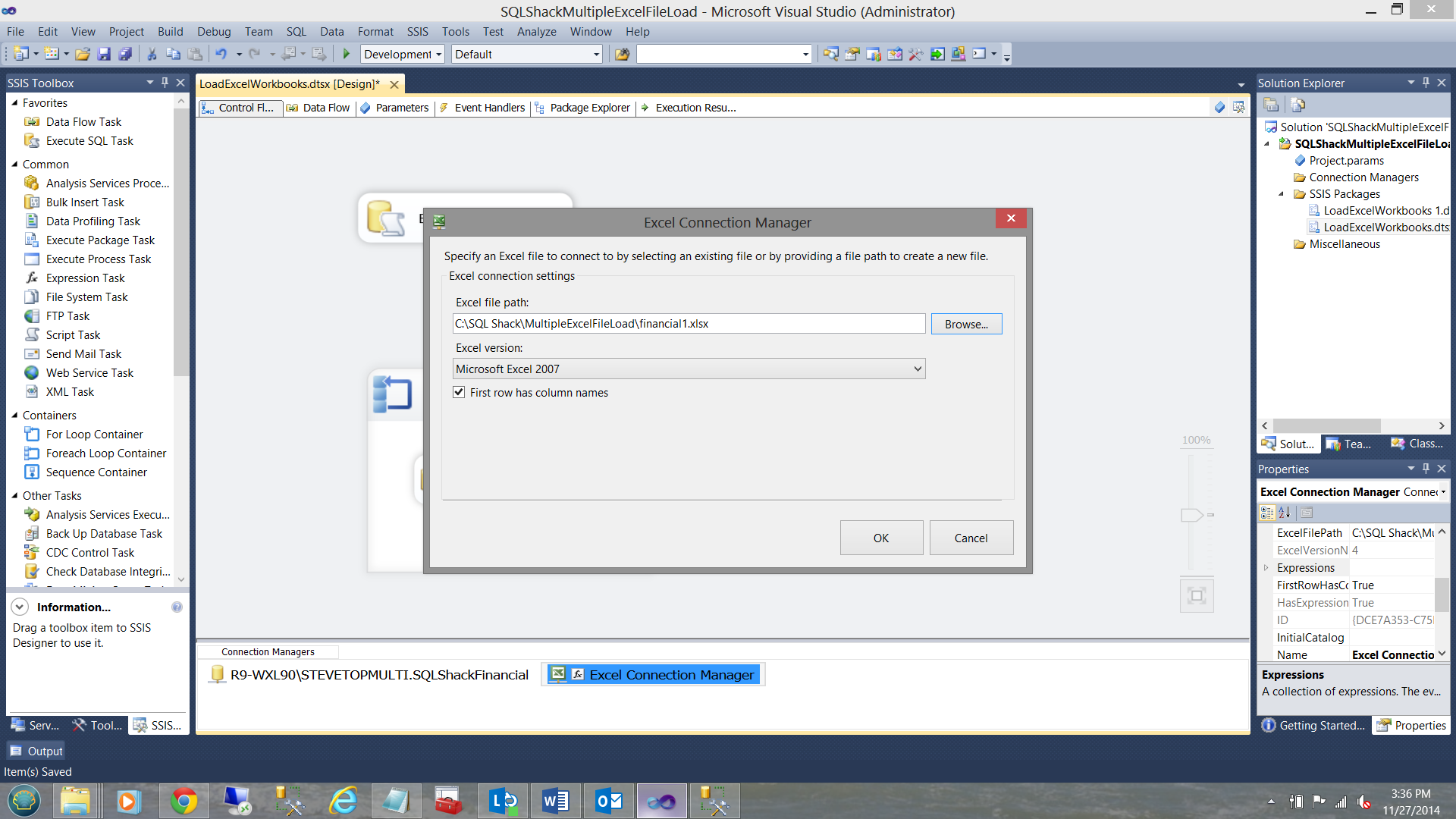This screenshot has height=819, width=1456.
Task: Sort properties alphabetically in Properties panel
Action: tap(1285, 513)
